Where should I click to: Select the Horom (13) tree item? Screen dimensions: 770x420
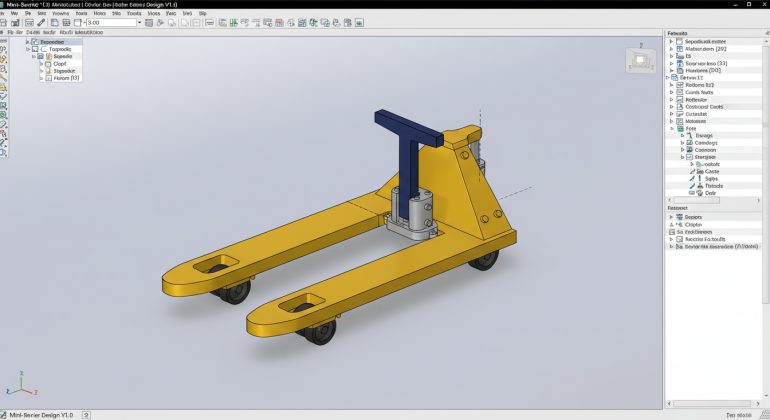(x=66, y=78)
